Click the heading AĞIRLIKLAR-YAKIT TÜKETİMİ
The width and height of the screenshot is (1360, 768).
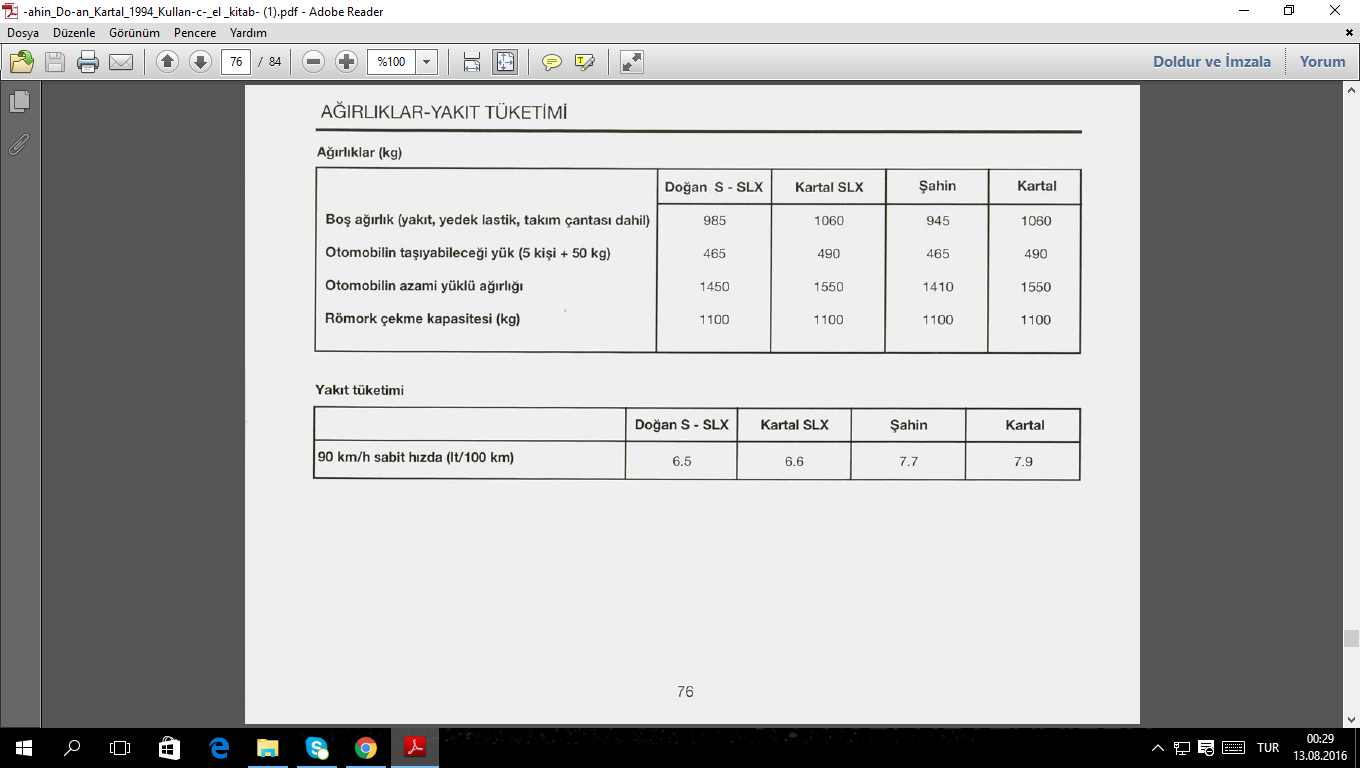coord(444,112)
